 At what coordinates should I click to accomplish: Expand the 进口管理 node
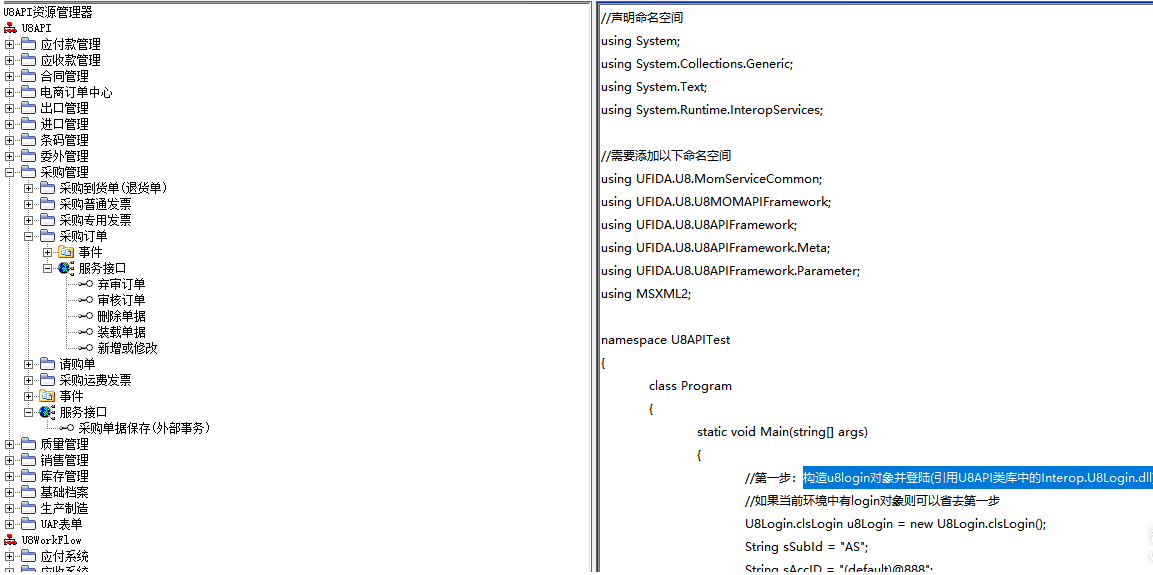pyautogui.click(x=9, y=124)
